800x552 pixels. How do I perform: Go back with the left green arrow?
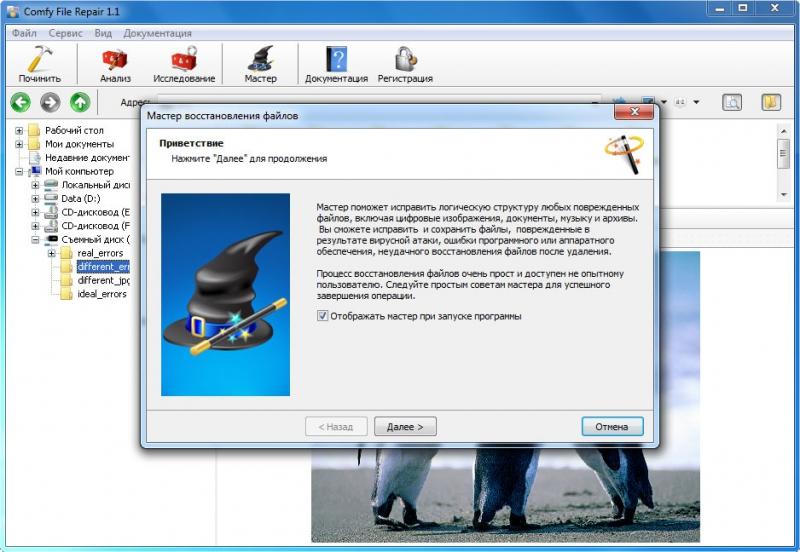20,103
